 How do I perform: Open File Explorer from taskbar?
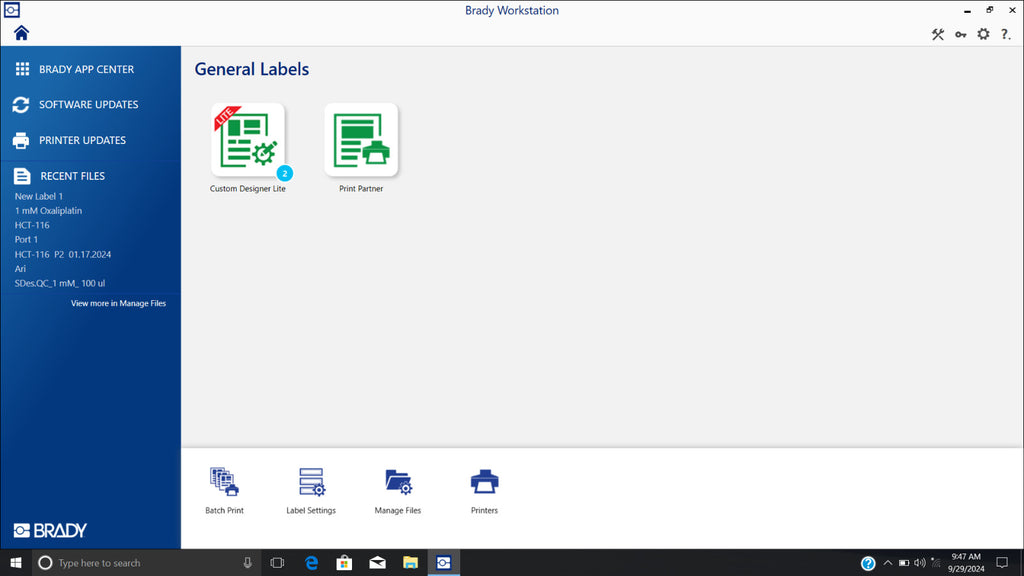(410, 562)
